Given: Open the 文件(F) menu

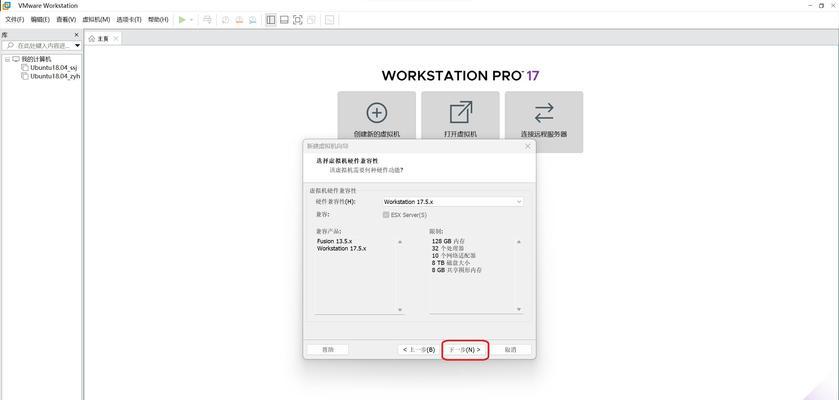Looking at the screenshot, I should [14, 20].
